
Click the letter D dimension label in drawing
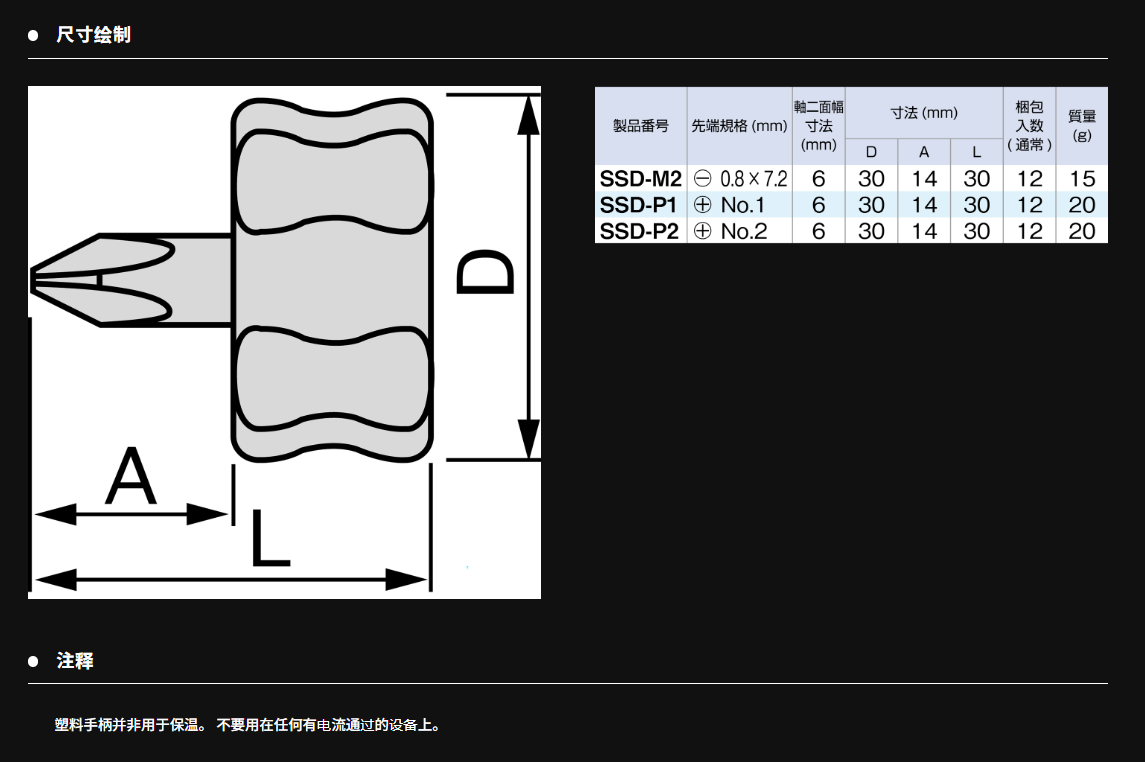point(486,274)
